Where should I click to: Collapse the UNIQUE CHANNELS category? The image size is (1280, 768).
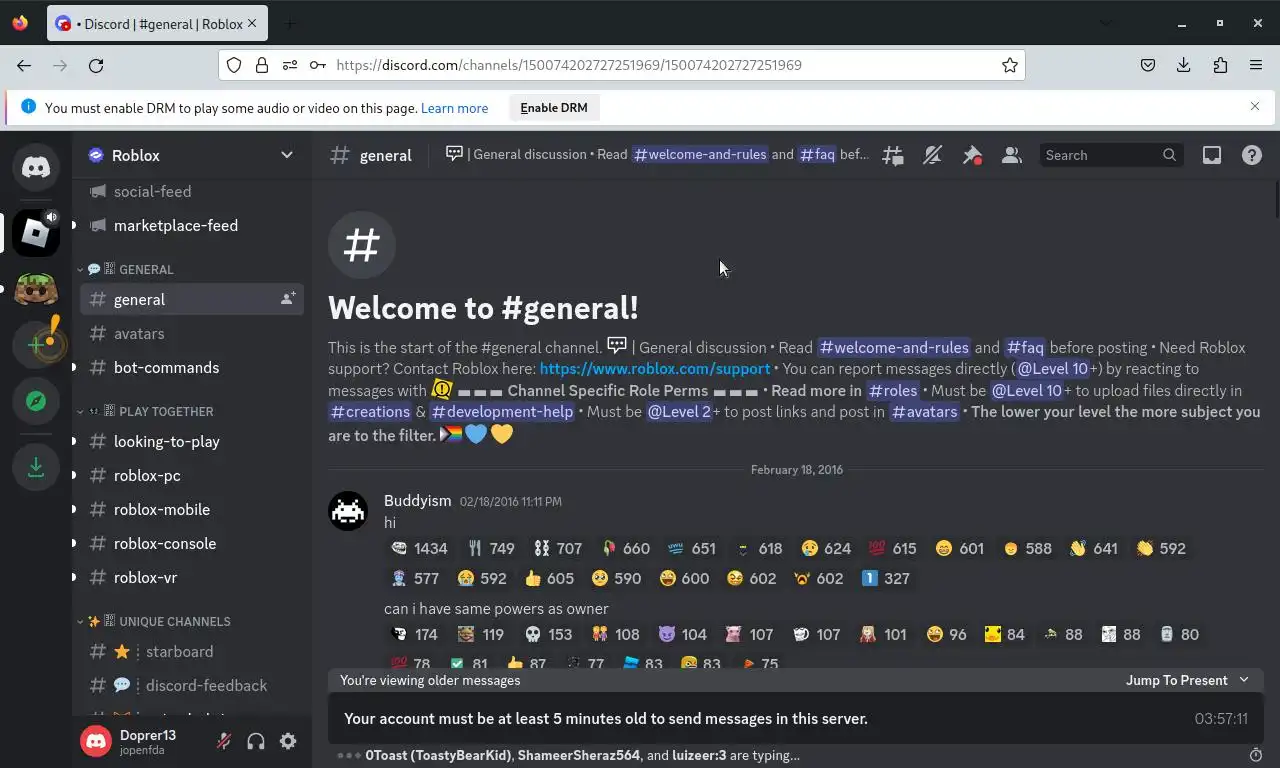pos(155,621)
